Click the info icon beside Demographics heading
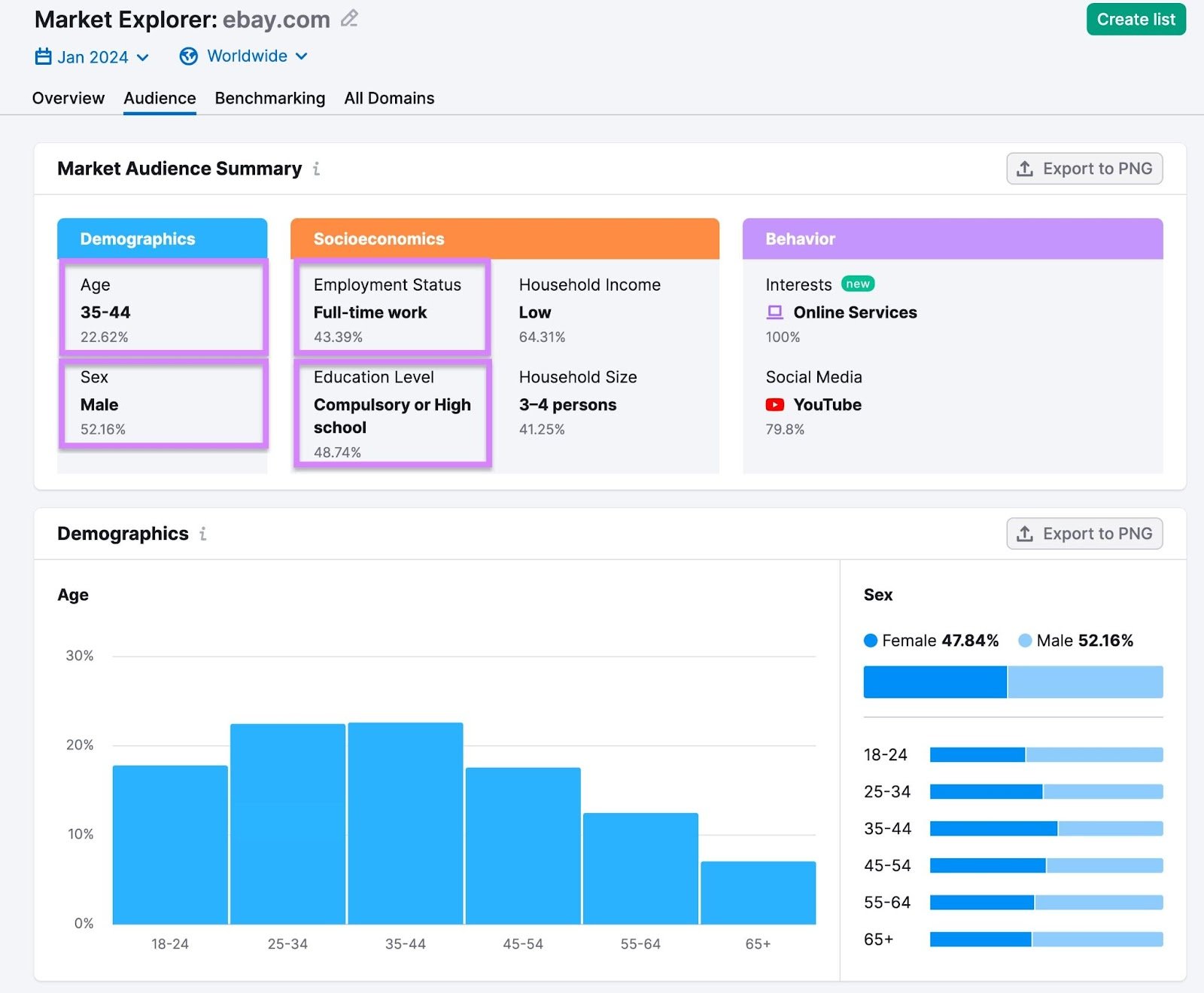 click(203, 535)
